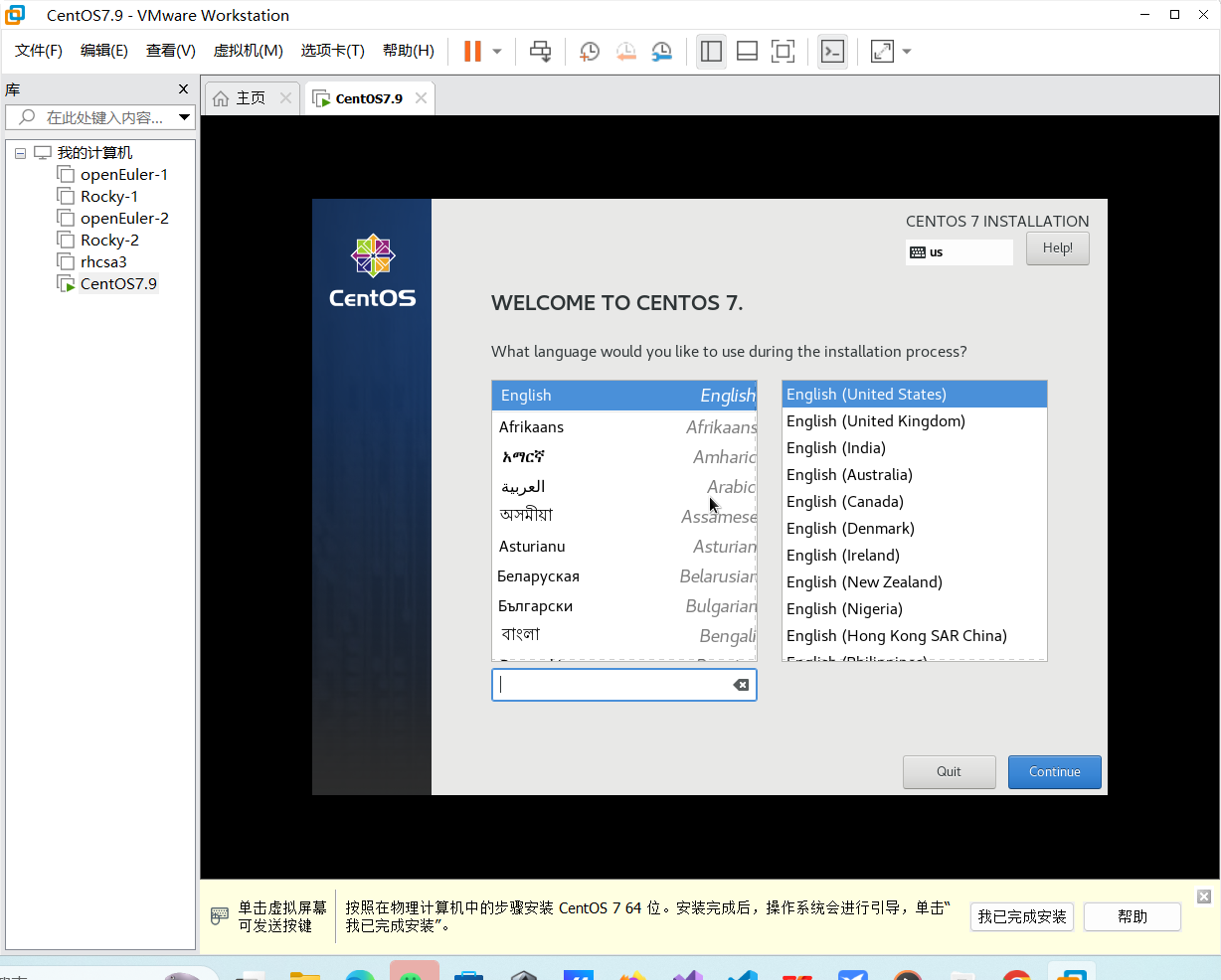Toggle the console view icon
This screenshot has width=1221, height=980.
coord(832,52)
